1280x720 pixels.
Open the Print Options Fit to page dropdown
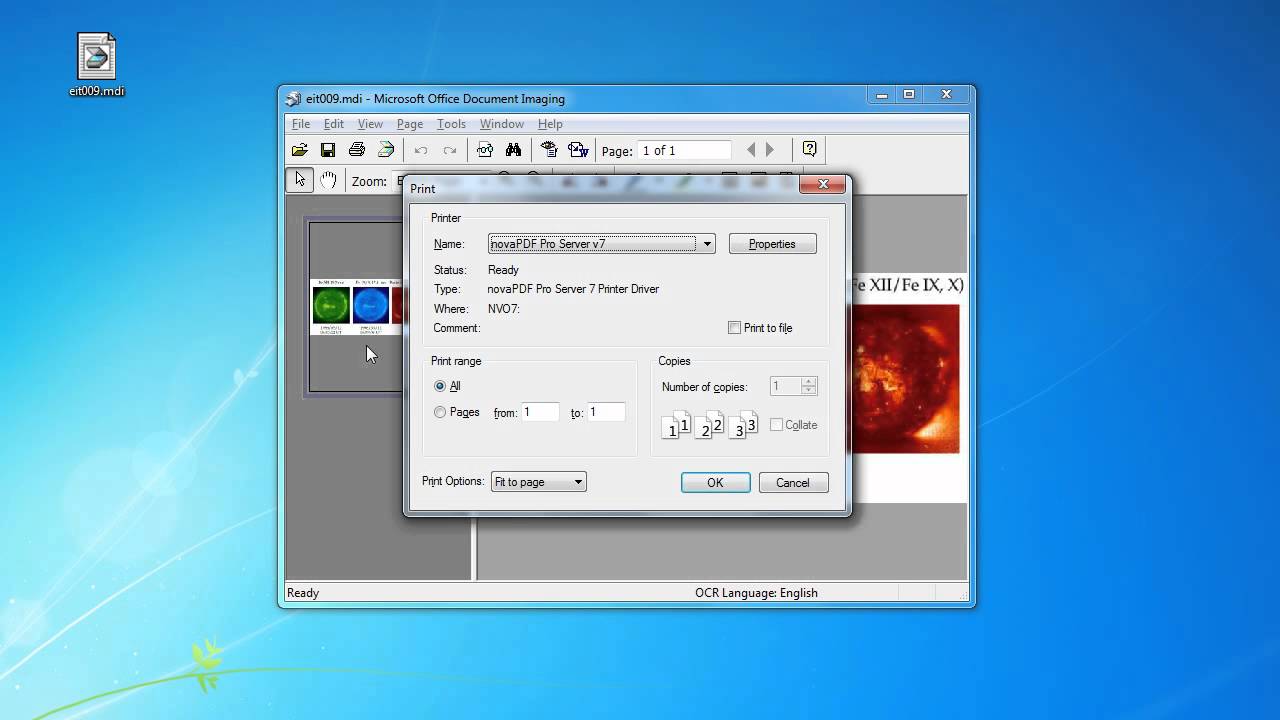(x=538, y=482)
